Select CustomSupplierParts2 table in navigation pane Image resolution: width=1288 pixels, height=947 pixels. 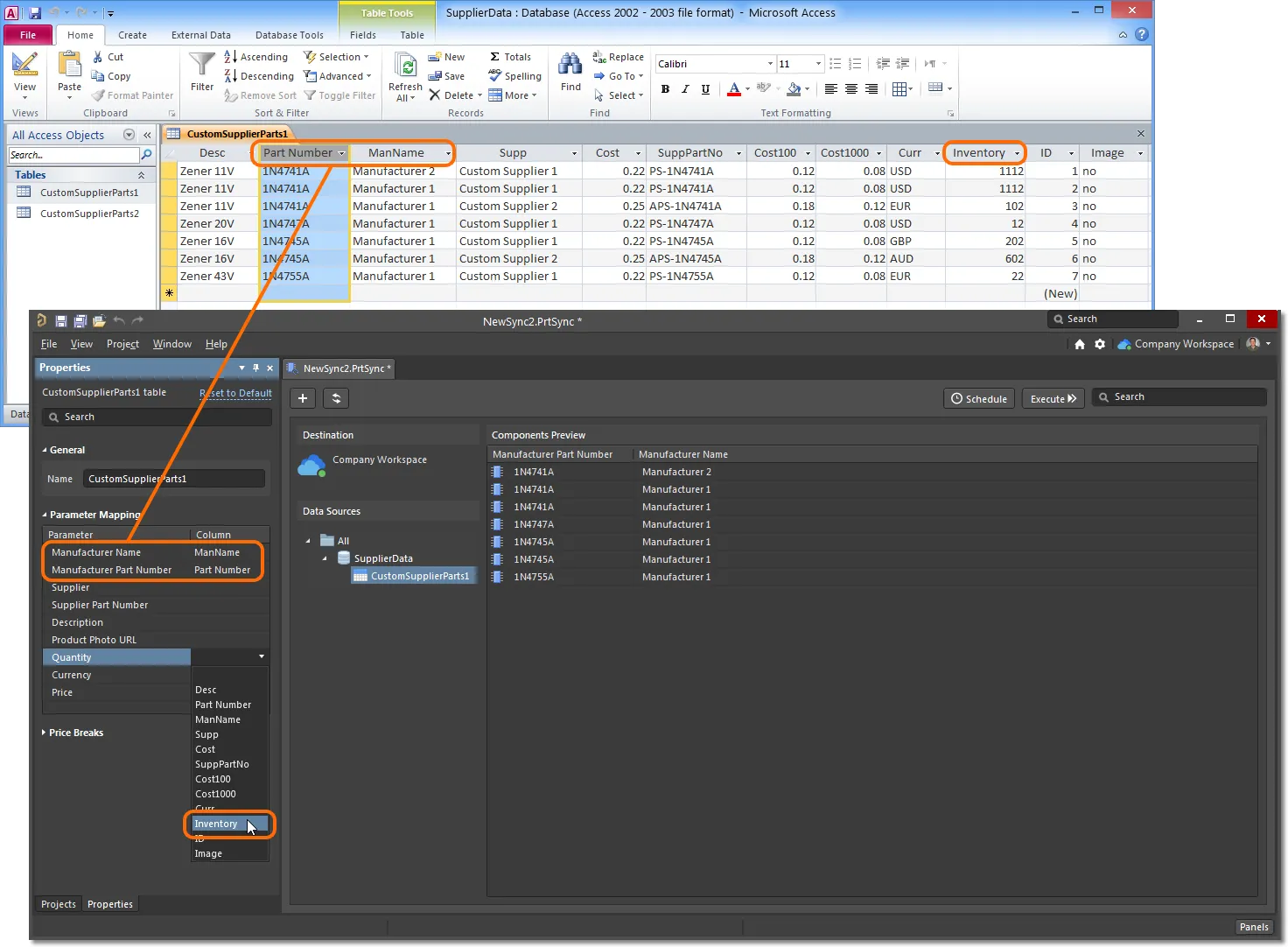tap(89, 214)
